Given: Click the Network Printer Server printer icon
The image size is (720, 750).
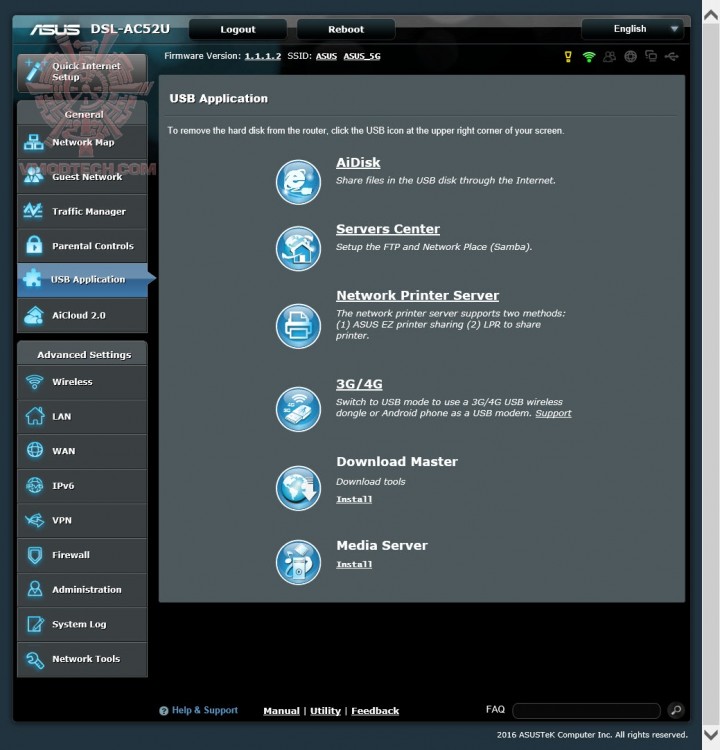Looking at the screenshot, I should click(298, 326).
